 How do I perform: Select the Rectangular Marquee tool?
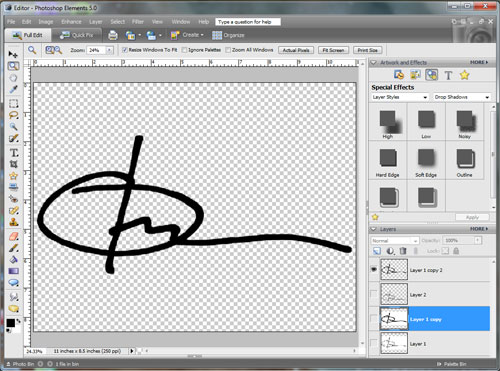pos(13,103)
